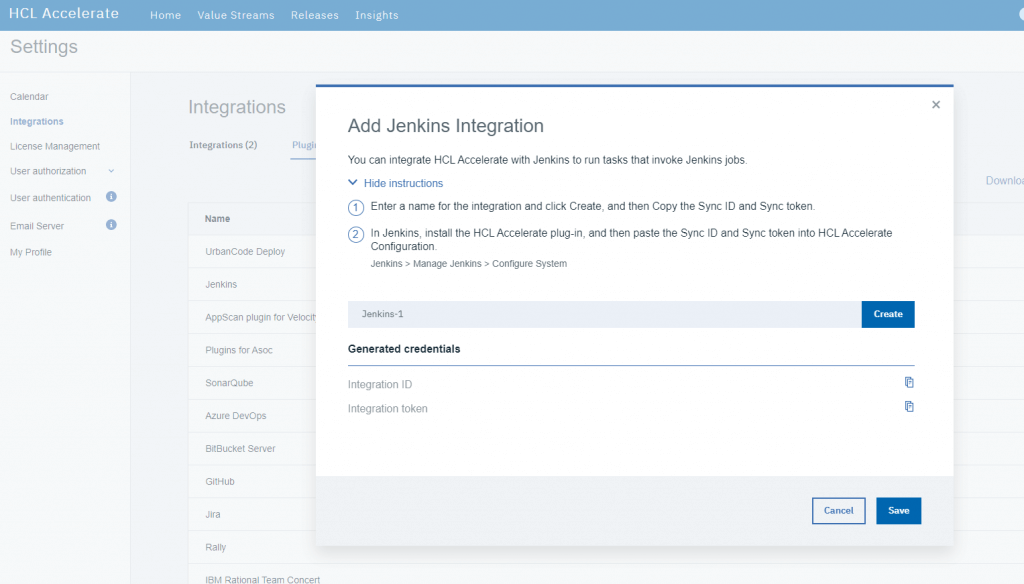
Task: Click the HCL Accelerate logo
Action: coord(63,13)
